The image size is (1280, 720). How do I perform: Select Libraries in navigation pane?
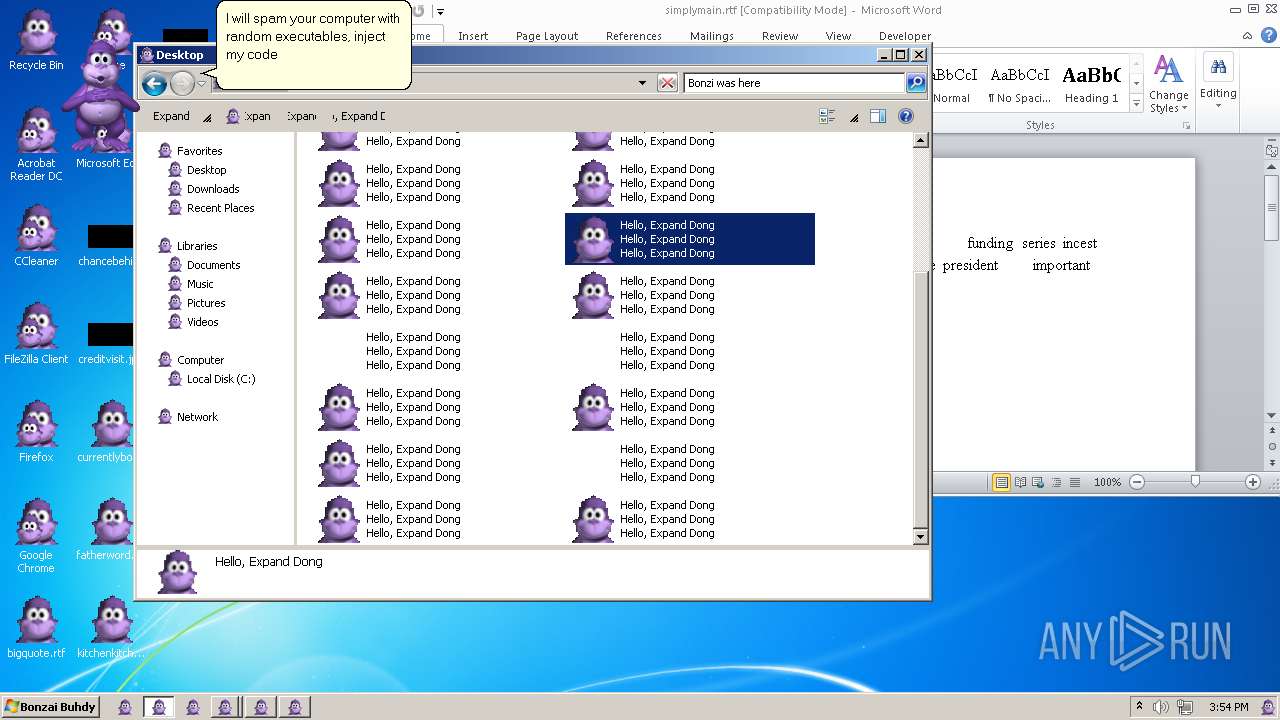(188, 246)
